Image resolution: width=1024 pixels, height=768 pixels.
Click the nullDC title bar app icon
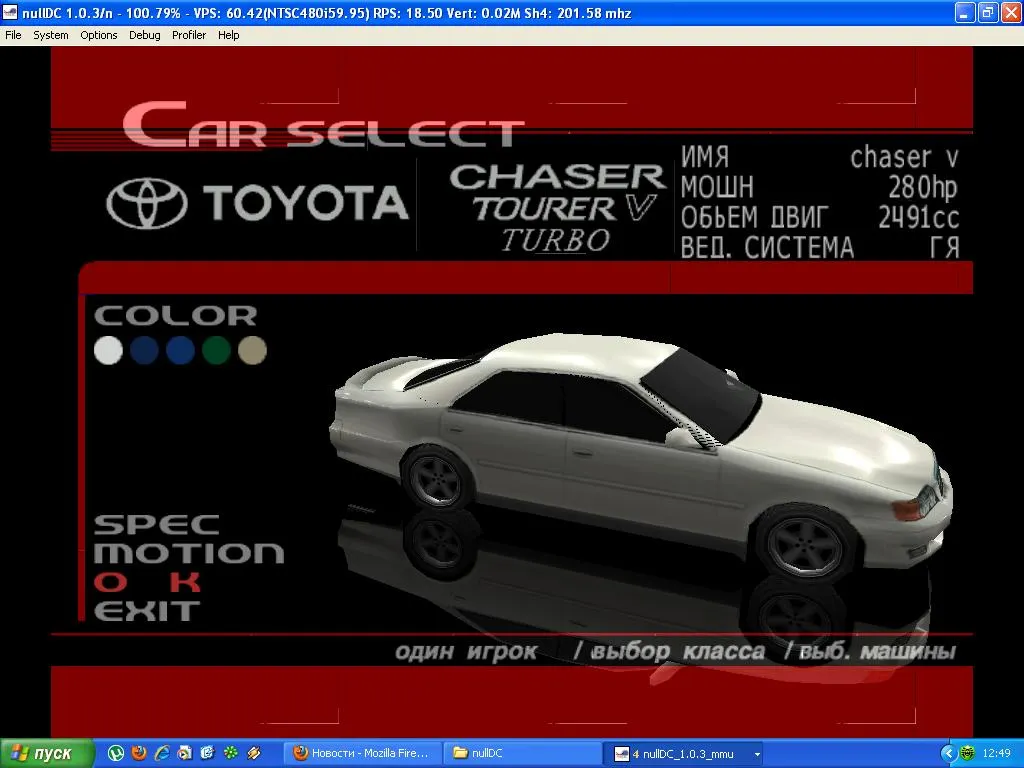[10, 13]
